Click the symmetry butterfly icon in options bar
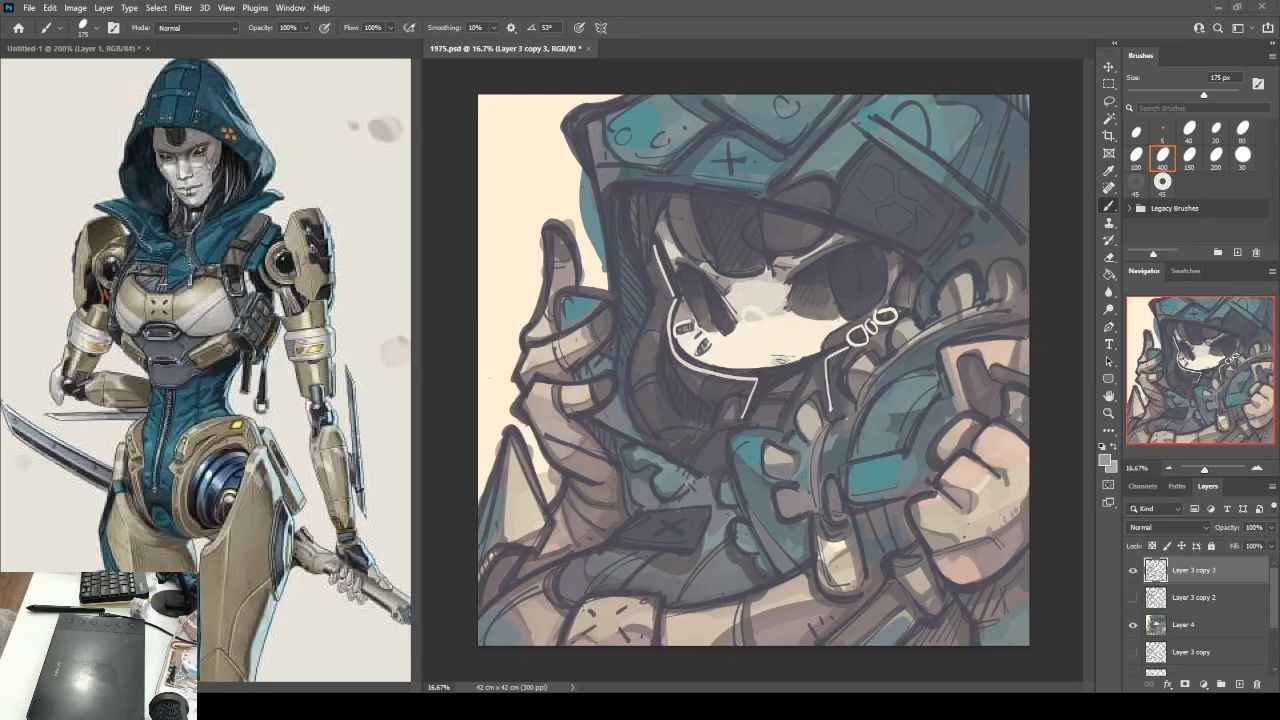This screenshot has height=720, width=1280. tap(601, 28)
